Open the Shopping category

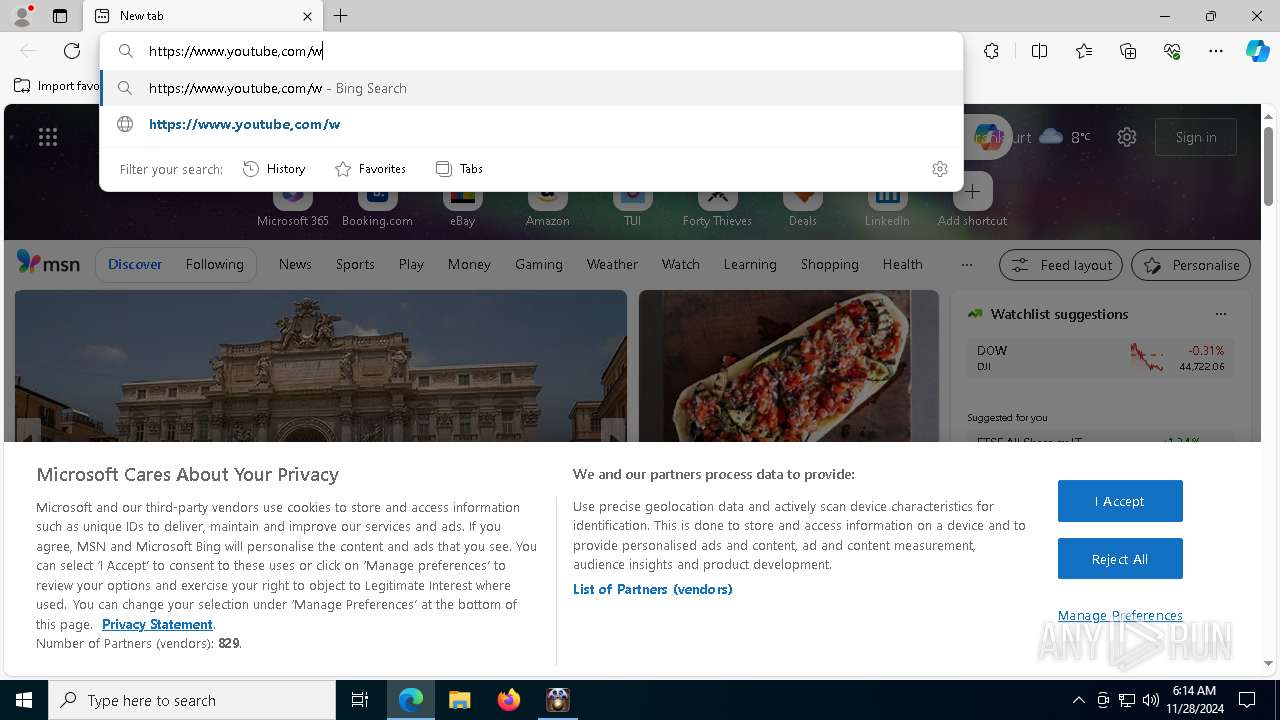pyautogui.click(x=830, y=264)
